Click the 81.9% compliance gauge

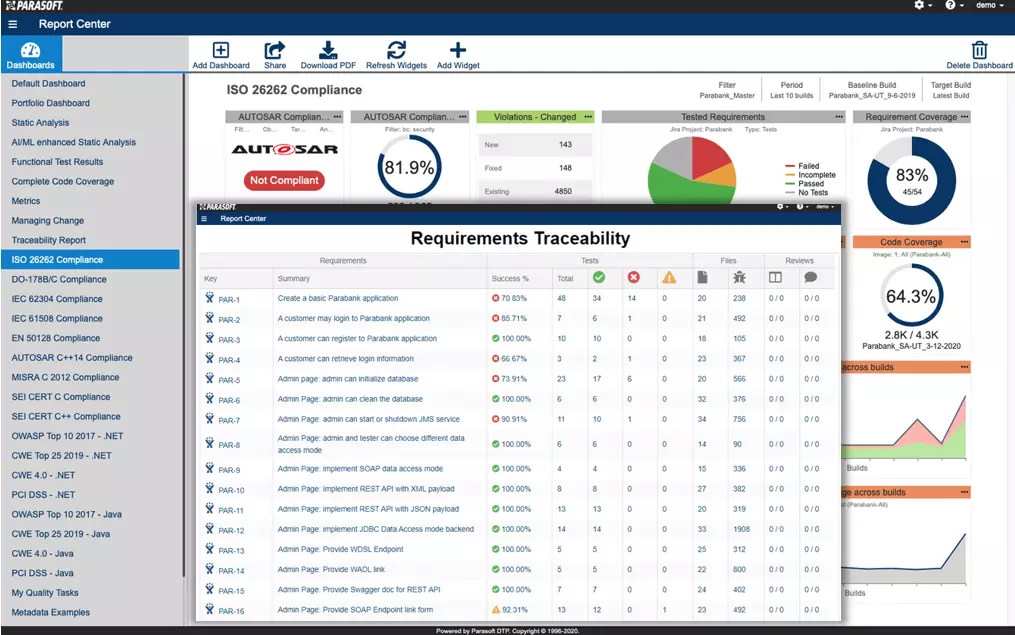[409, 168]
